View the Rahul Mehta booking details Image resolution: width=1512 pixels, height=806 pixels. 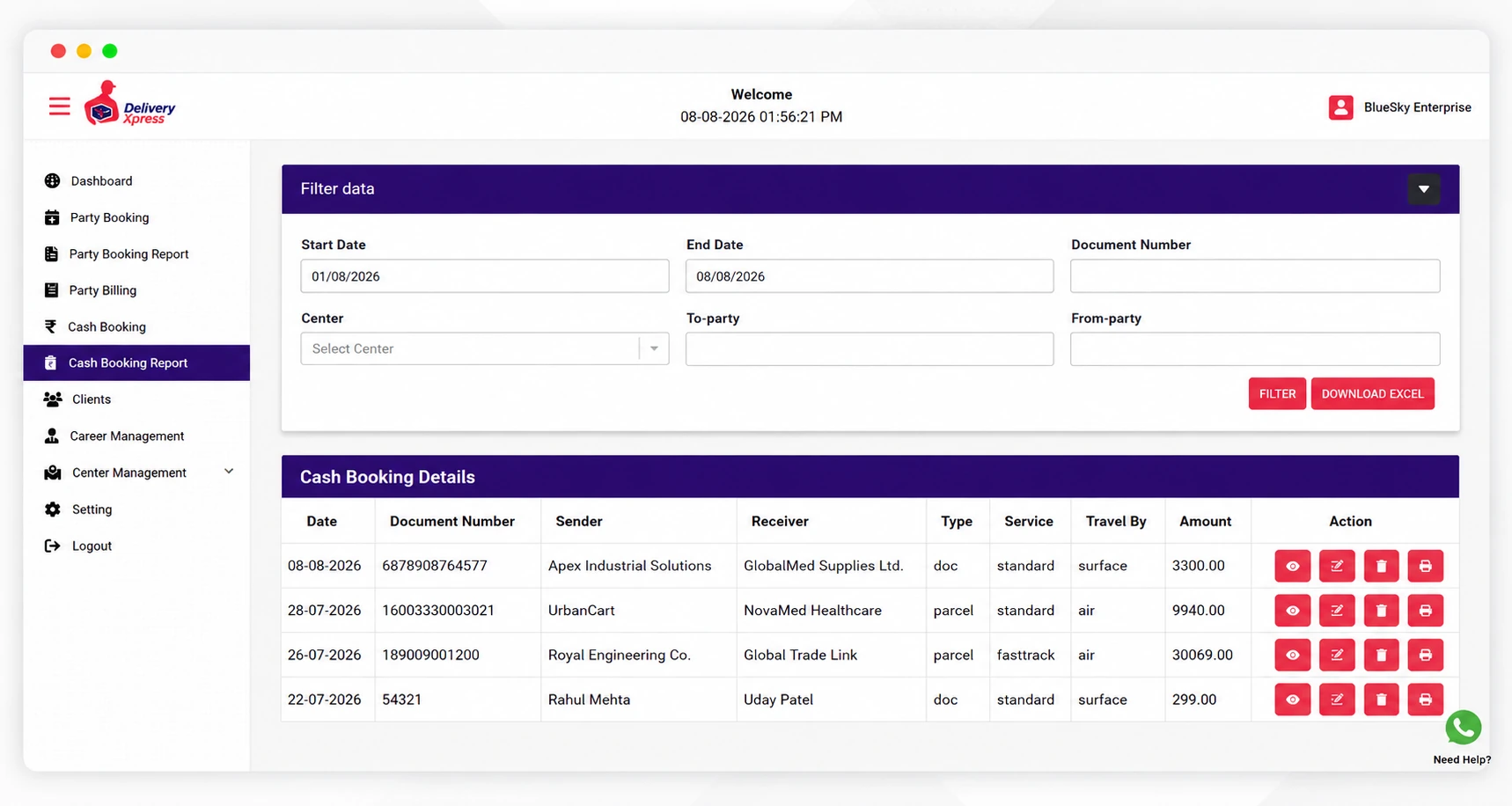1292,700
